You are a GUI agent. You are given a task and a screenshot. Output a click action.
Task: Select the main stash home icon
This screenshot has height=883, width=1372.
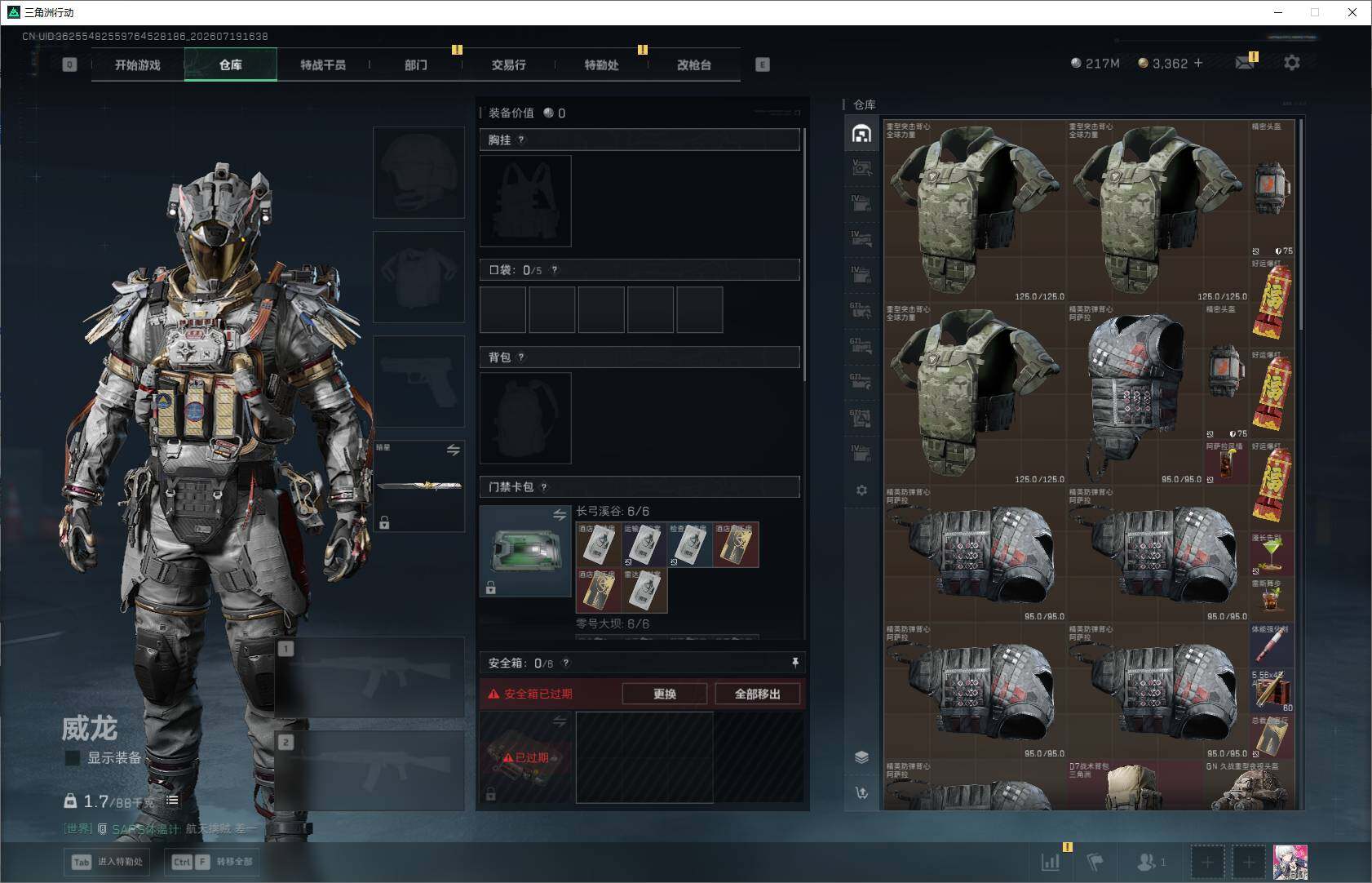point(861,133)
